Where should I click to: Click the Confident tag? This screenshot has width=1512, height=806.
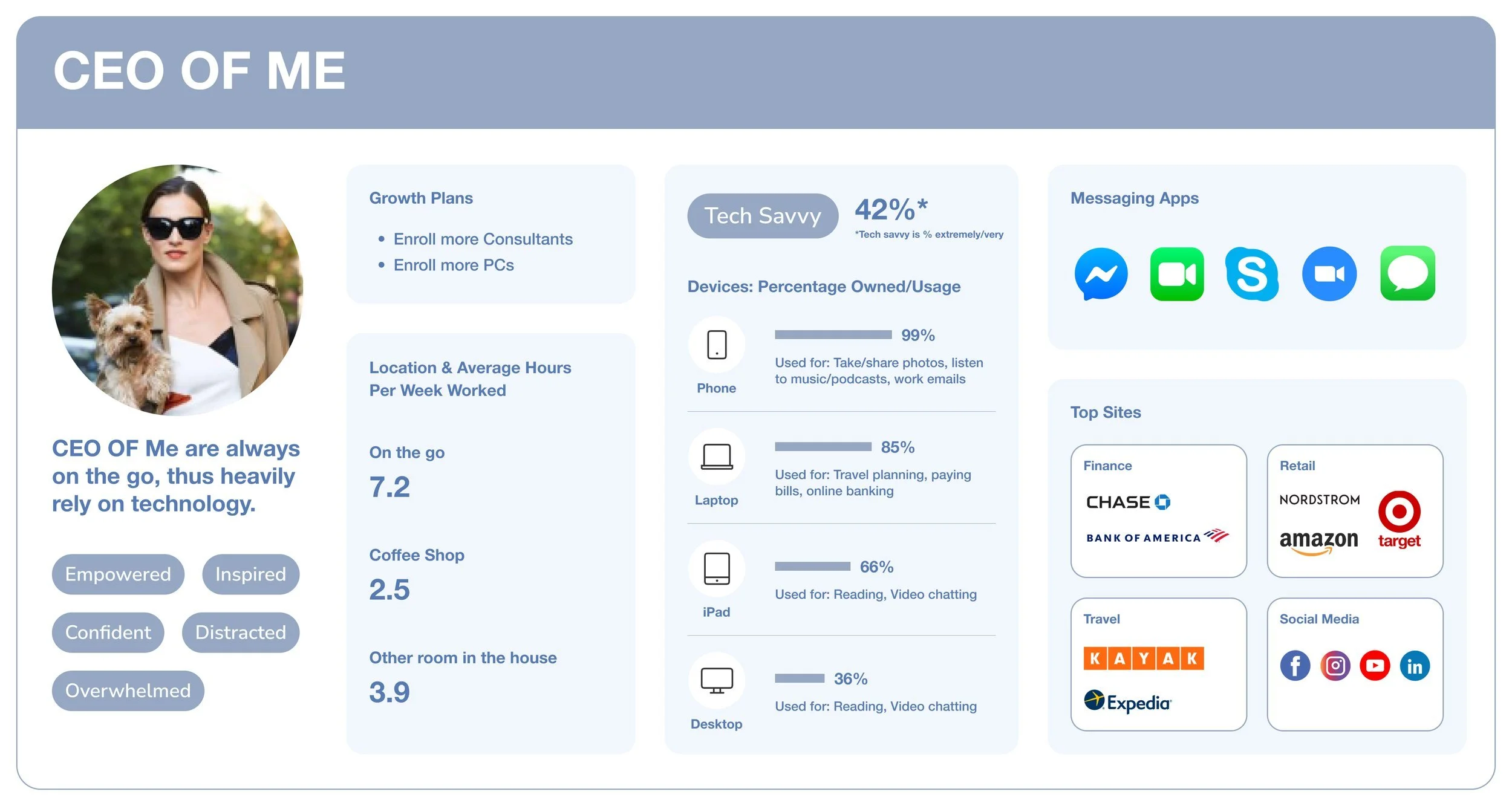point(108,632)
